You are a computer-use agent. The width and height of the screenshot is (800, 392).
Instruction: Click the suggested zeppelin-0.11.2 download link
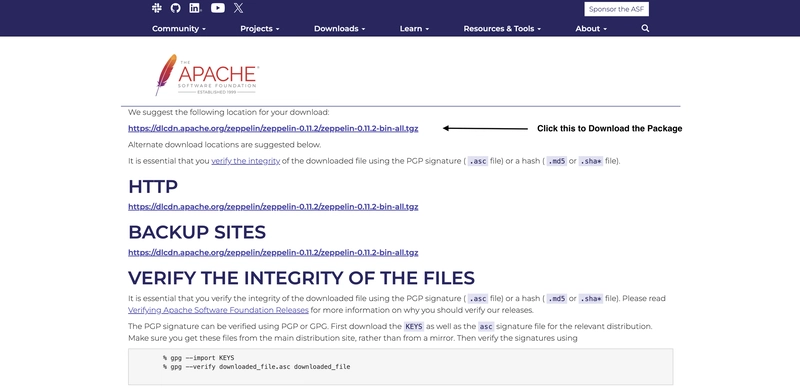click(x=273, y=129)
